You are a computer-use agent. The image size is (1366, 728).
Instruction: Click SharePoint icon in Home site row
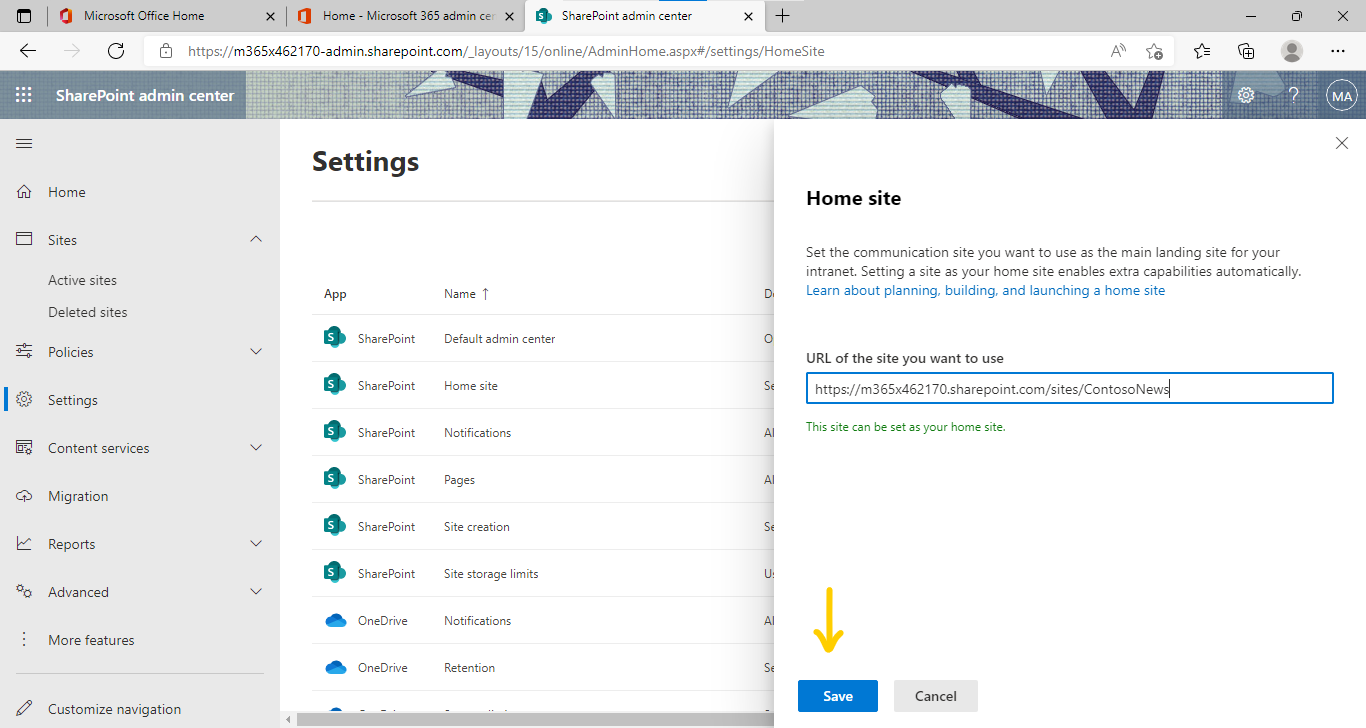click(335, 385)
